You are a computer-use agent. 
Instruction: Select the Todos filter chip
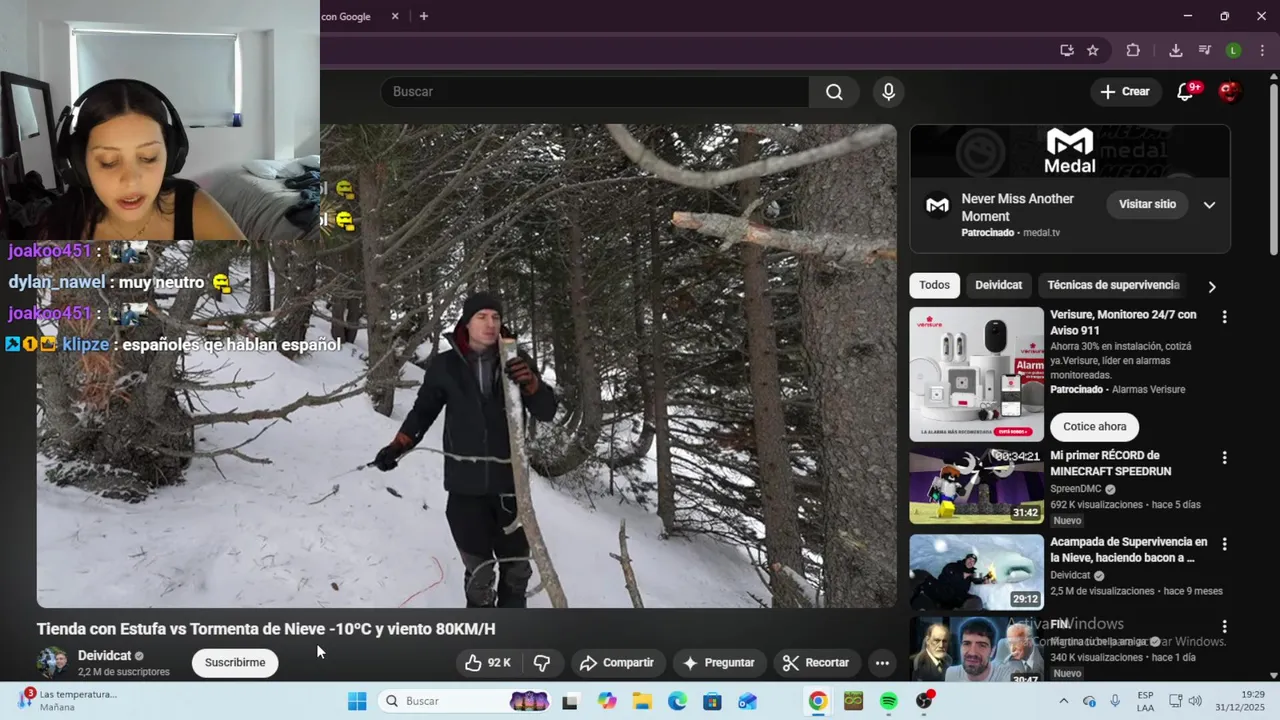click(x=934, y=285)
